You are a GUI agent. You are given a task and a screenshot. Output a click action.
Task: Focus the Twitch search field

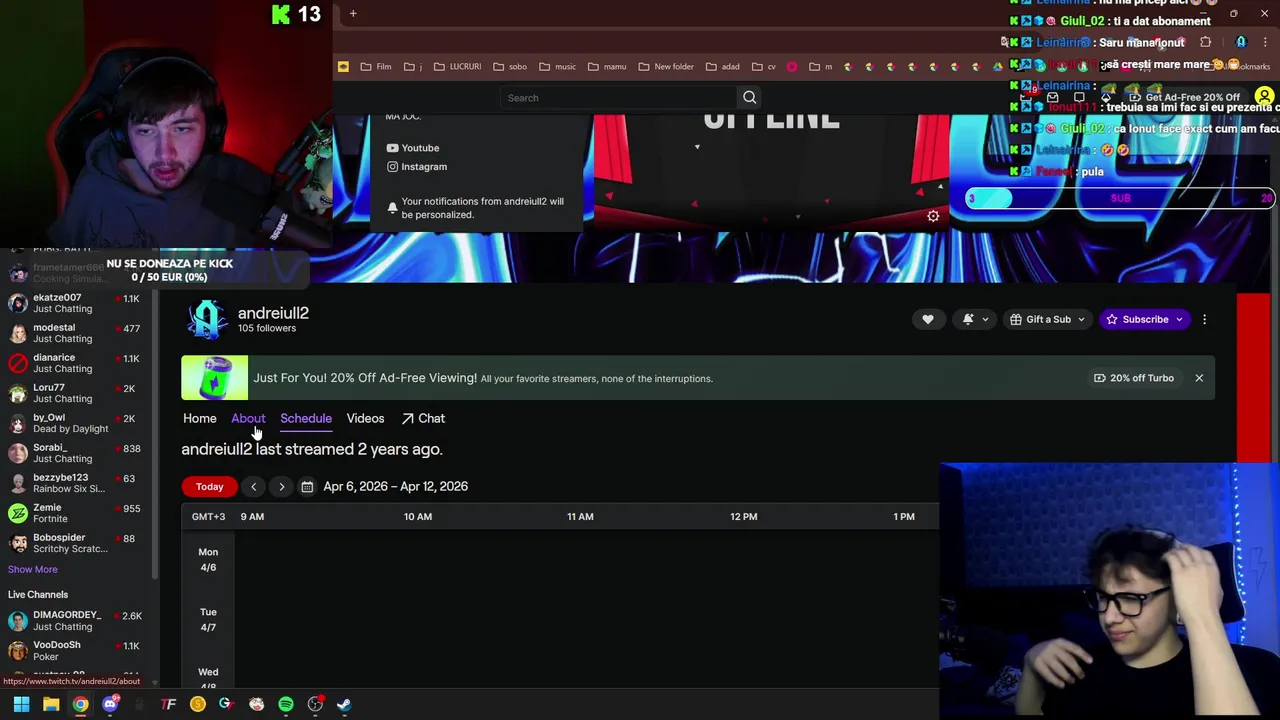(619, 97)
